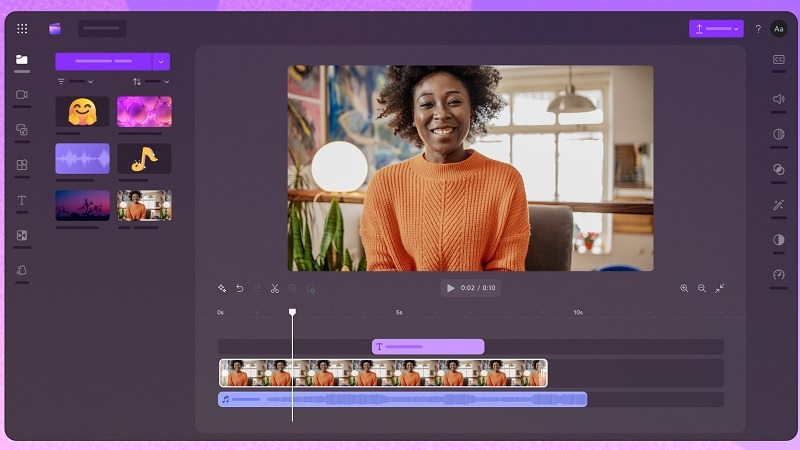Open the media filter dropdown
800x450 pixels.
tap(75, 82)
